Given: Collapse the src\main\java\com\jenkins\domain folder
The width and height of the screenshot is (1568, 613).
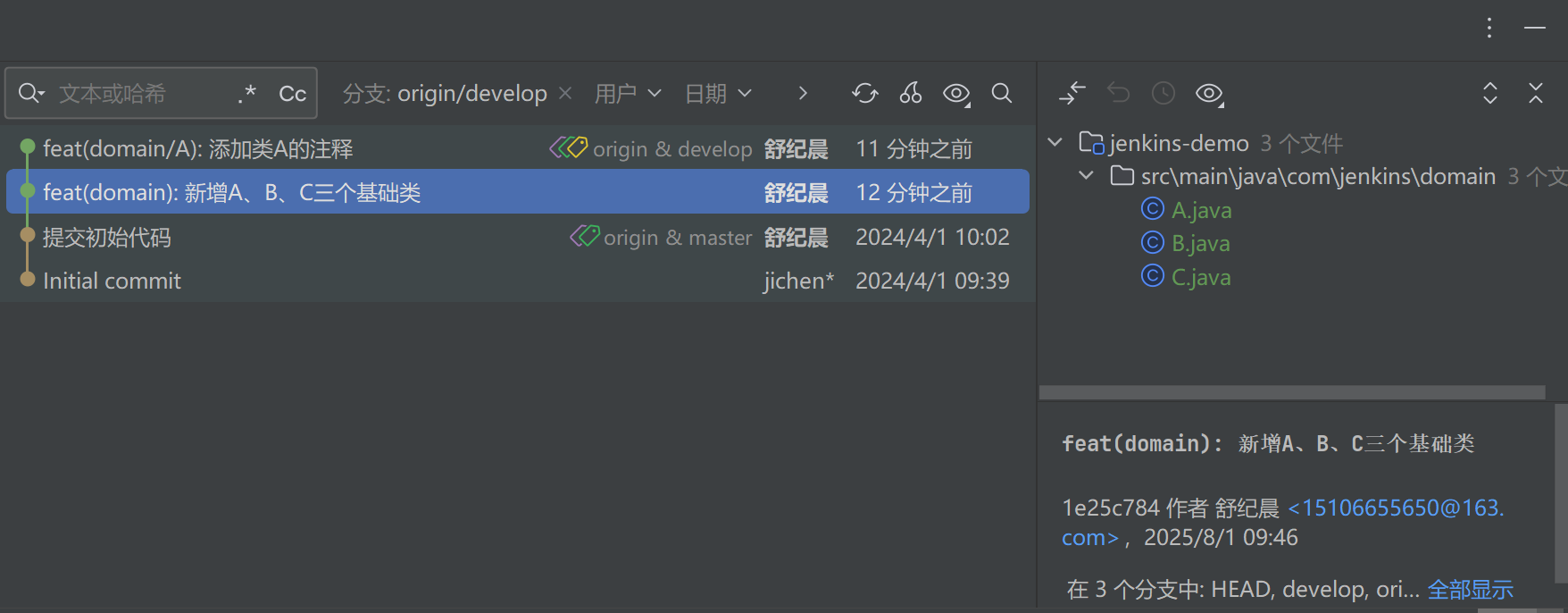Looking at the screenshot, I should tap(1086, 175).
